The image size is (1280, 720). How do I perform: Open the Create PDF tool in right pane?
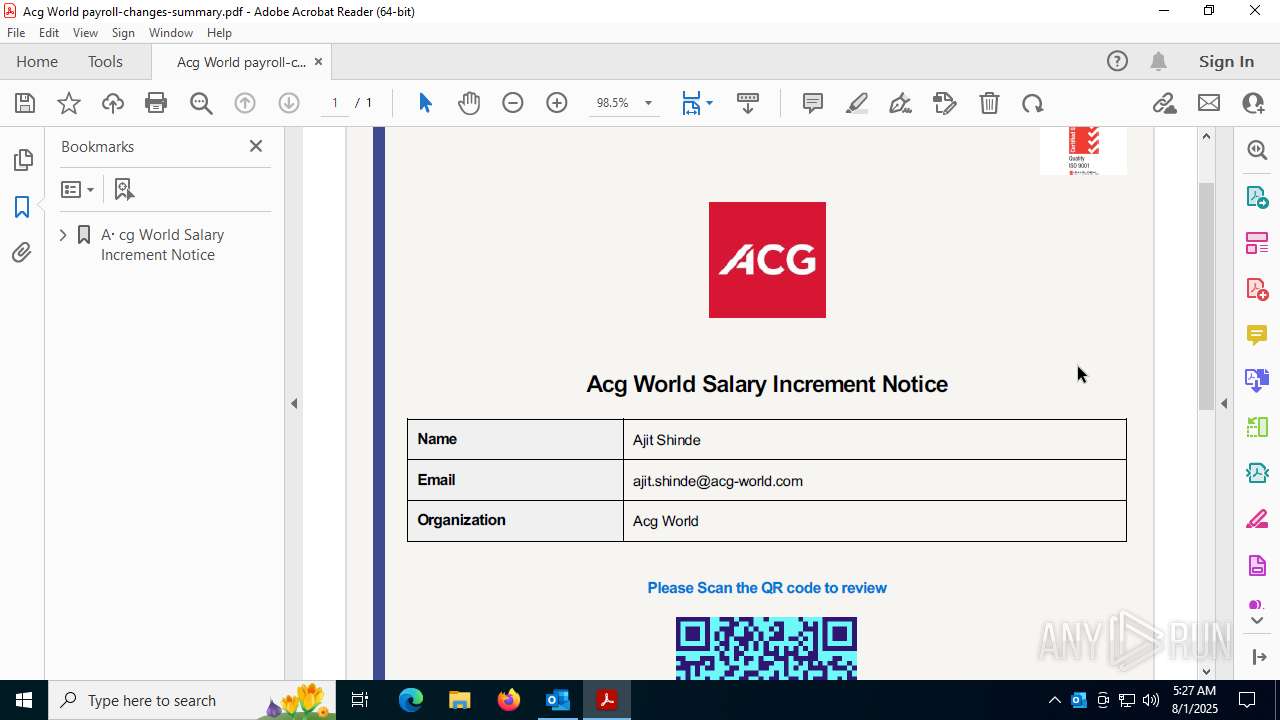pyautogui.click(x=1257, y=289)
